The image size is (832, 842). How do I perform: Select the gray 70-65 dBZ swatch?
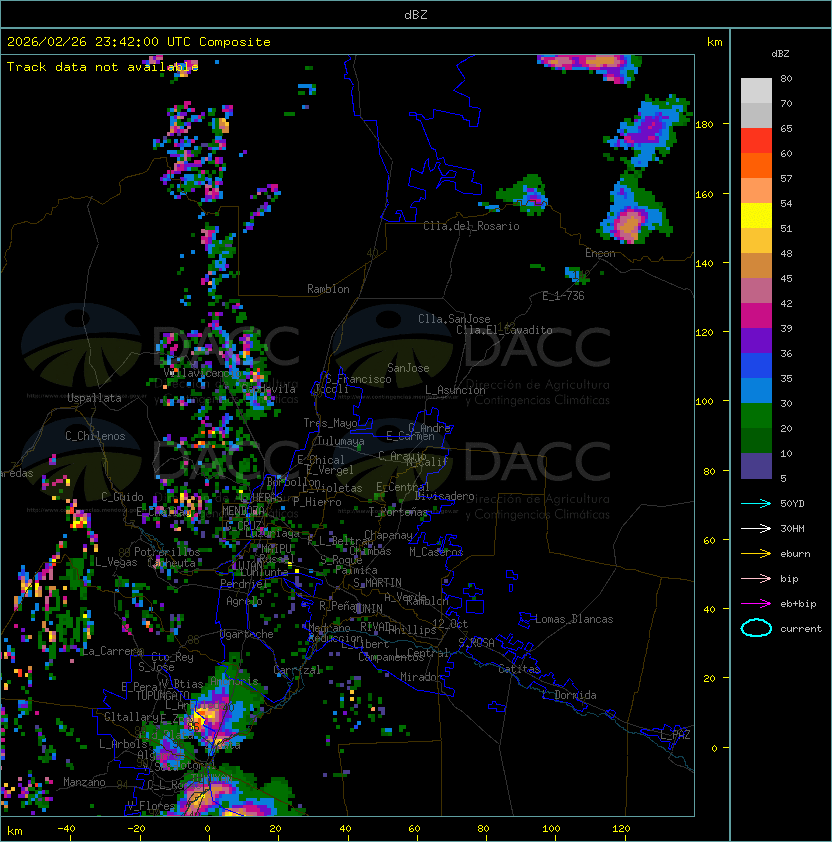pos(756,115)
